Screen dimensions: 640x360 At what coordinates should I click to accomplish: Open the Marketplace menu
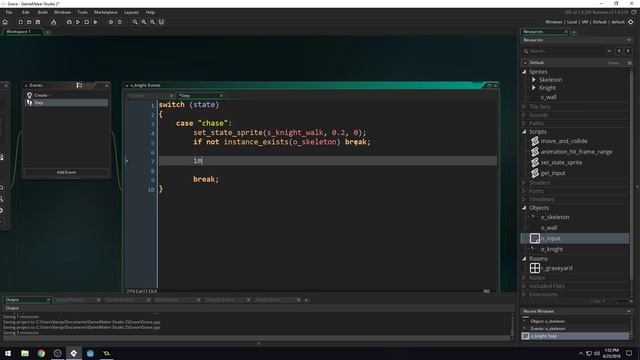pyautogui.click(x=106, y=12)
